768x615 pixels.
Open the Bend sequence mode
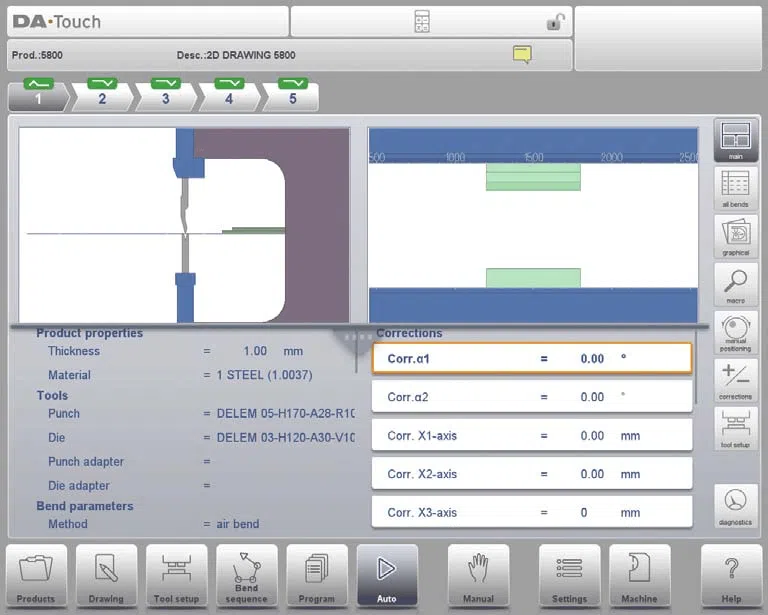(246, 576)
